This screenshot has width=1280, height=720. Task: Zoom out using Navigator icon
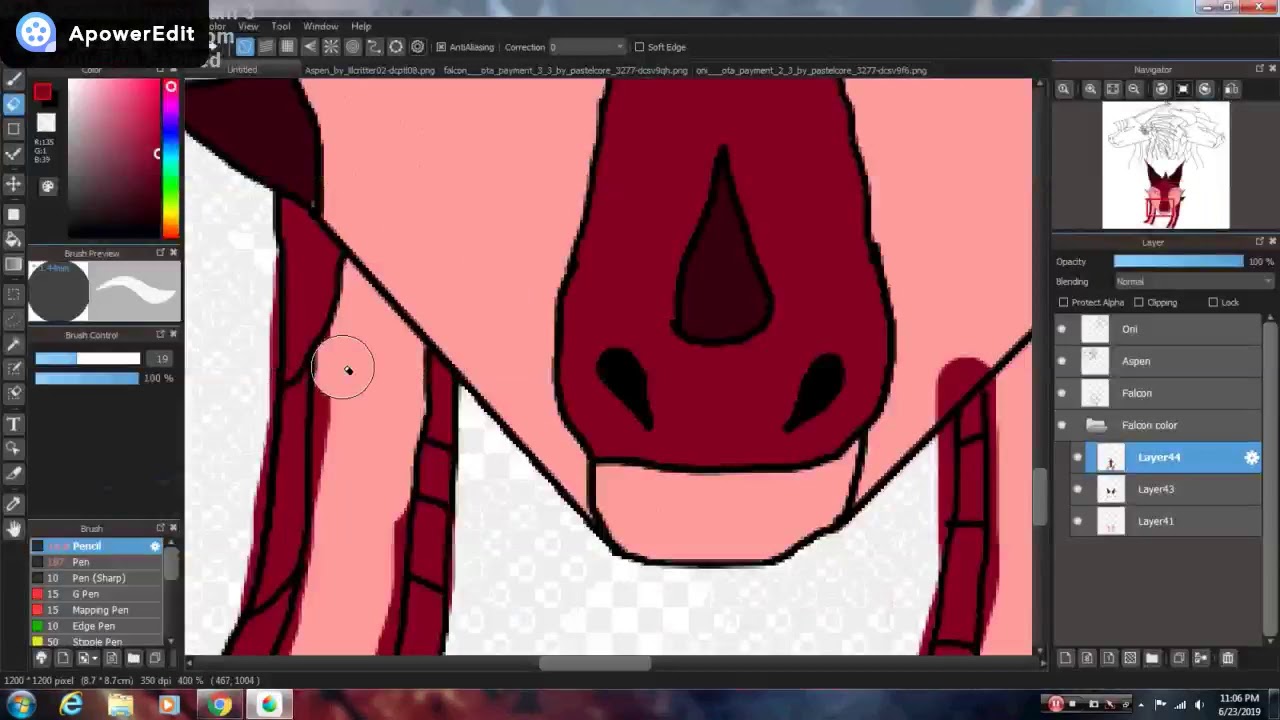[x=1134, y=89]
